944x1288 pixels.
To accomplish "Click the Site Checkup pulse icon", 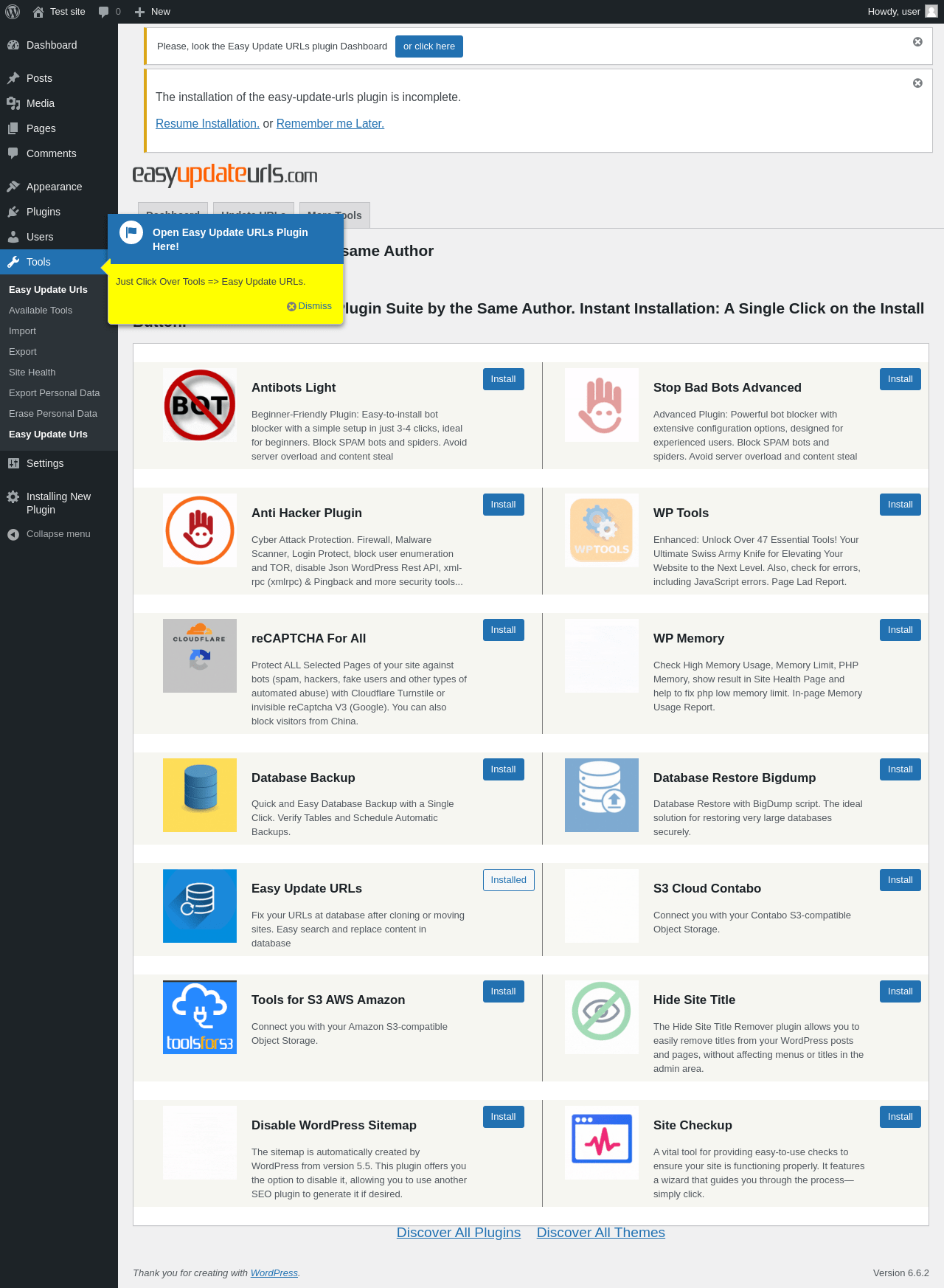I will 602,1143.
